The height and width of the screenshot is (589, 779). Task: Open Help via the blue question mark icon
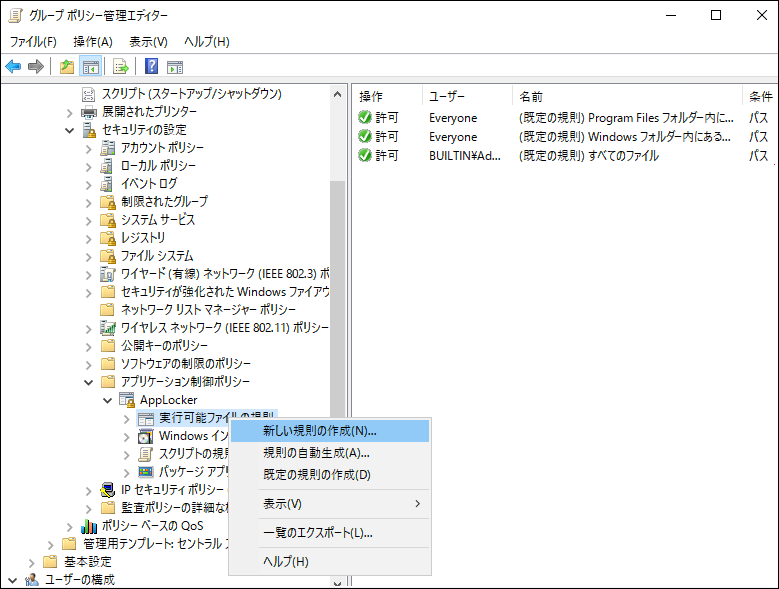[x=151, y=67]
